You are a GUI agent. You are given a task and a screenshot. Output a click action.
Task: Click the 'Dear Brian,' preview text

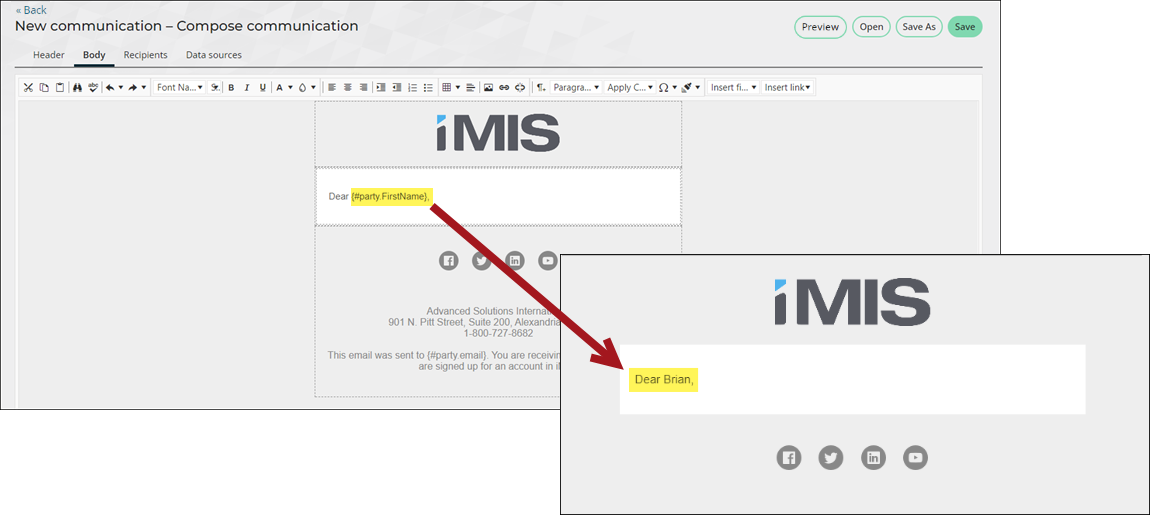pos(664,380)
